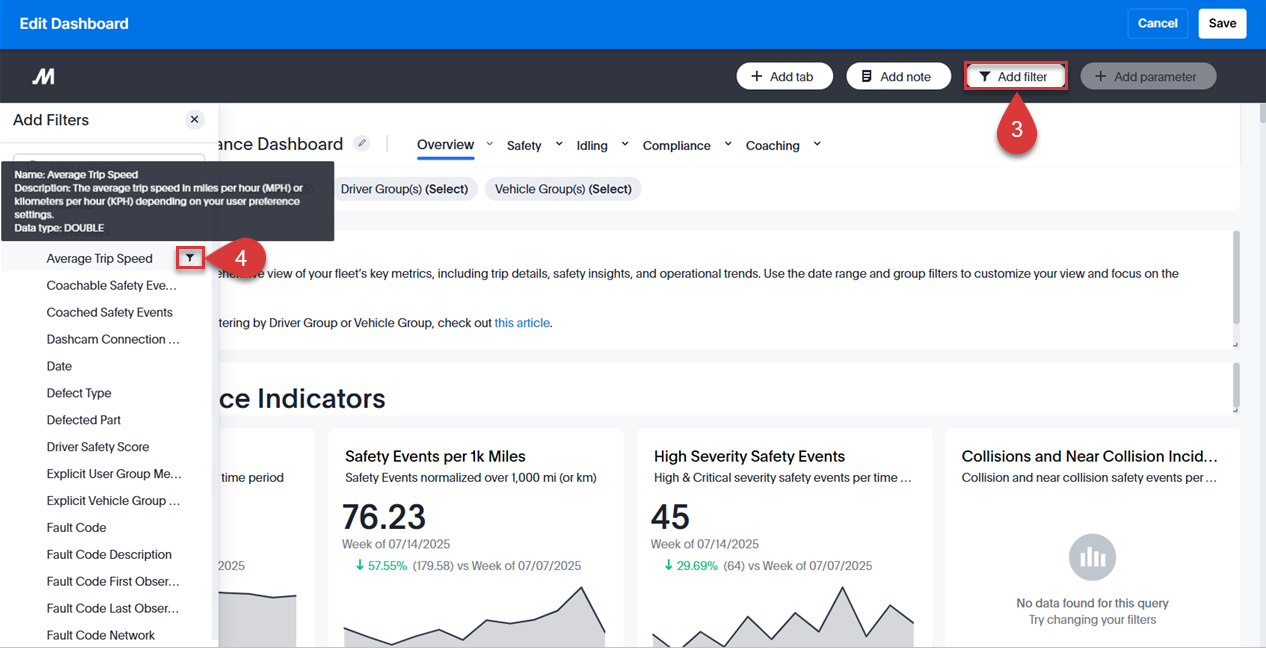
Task: Switch to the Compliance tab
Action: (676, 145)
